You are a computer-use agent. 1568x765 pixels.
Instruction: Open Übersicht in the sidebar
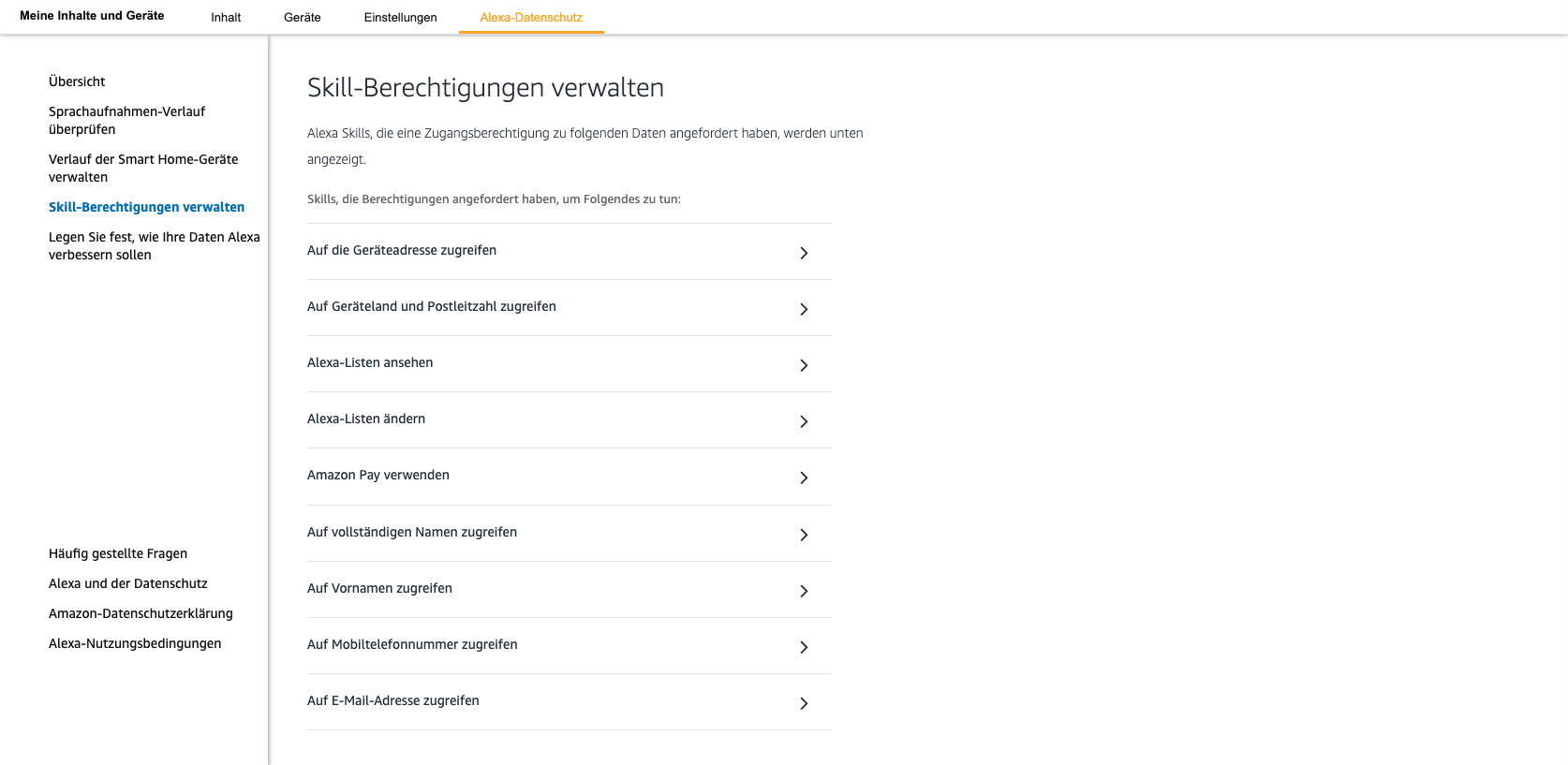[x=77, y=81]
